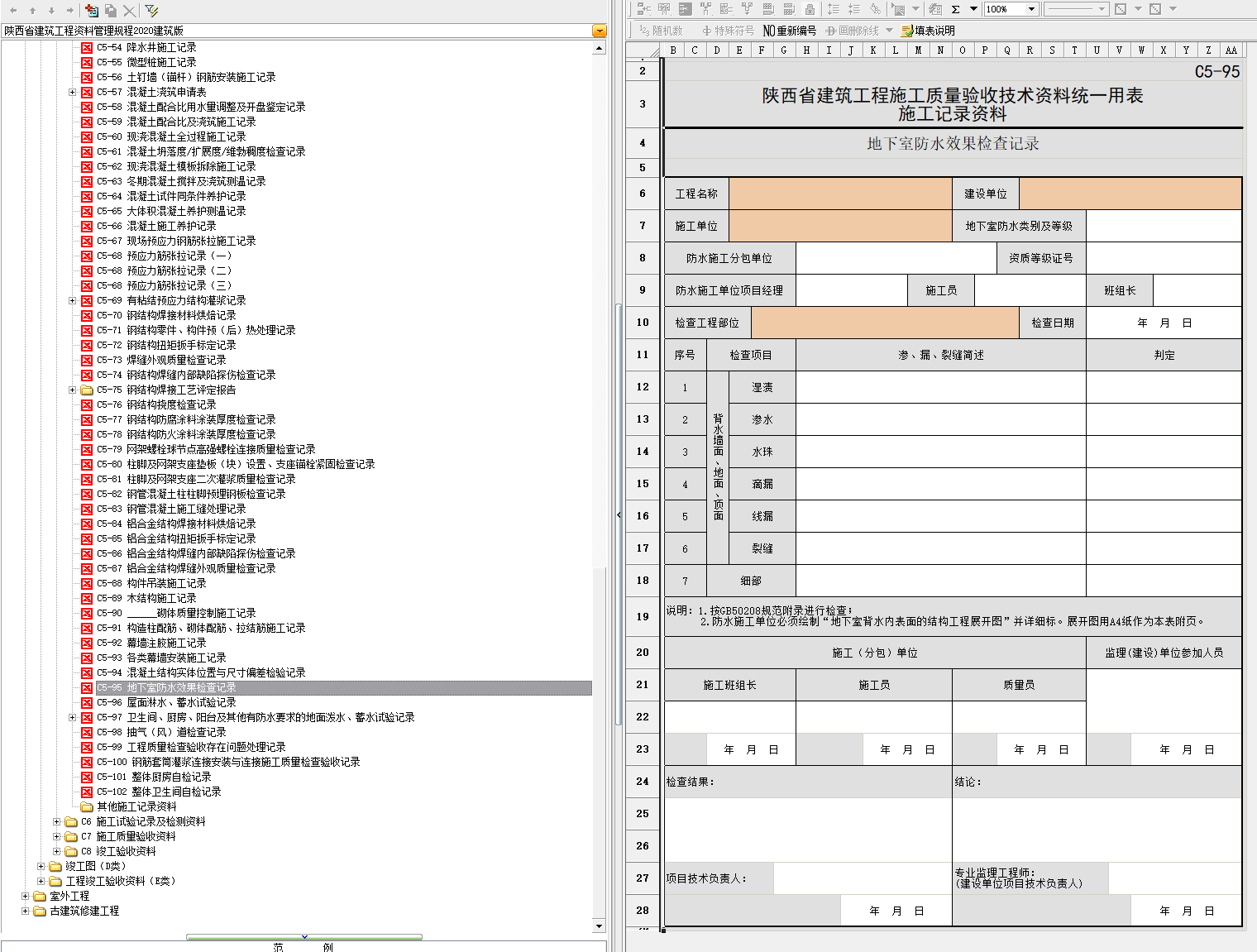Expand the 室外工程 folder
The width and height of the screenshot is (1257, 952).
pos(25,896)
